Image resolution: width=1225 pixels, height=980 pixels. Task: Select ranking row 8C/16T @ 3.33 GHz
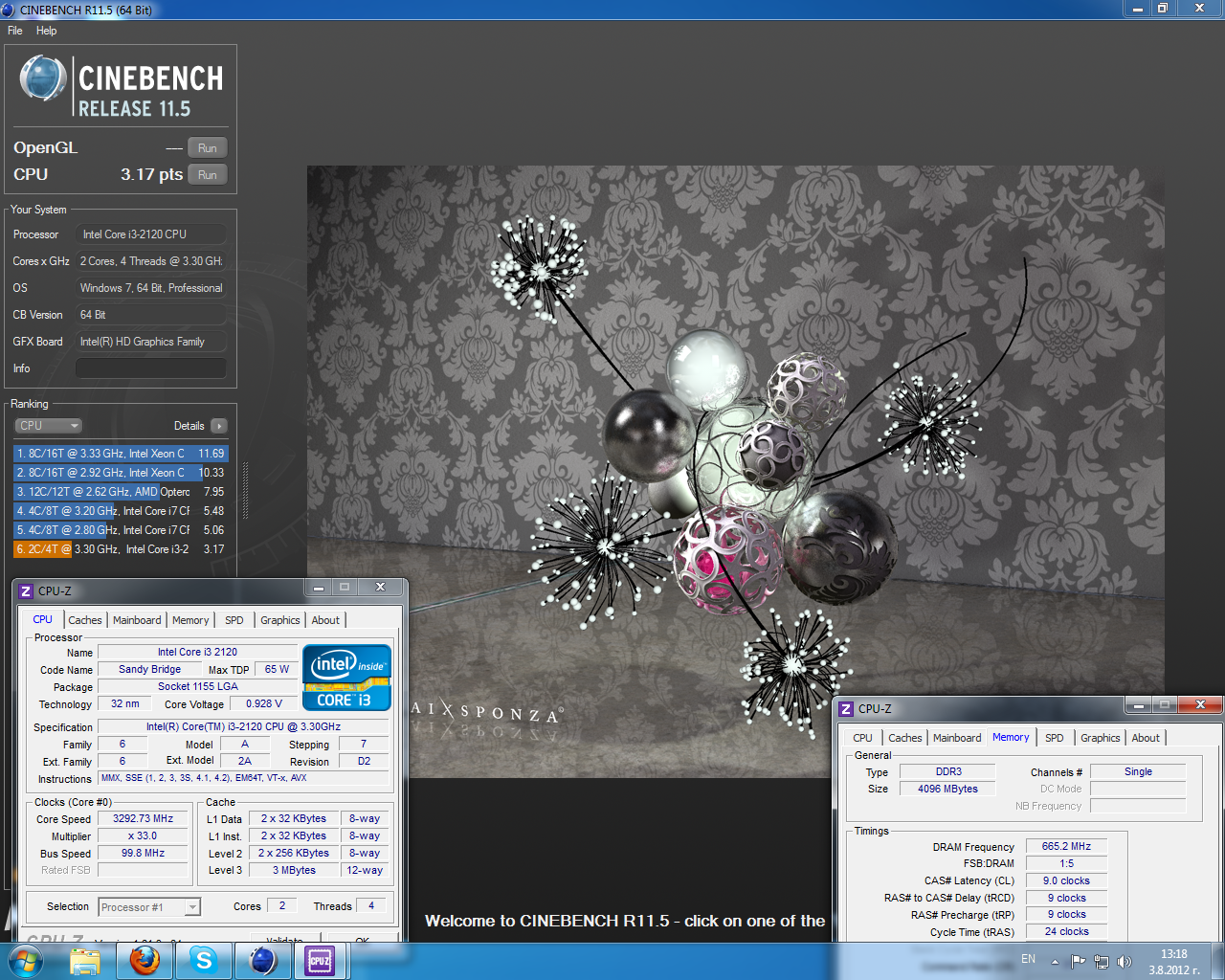(121, 454)
